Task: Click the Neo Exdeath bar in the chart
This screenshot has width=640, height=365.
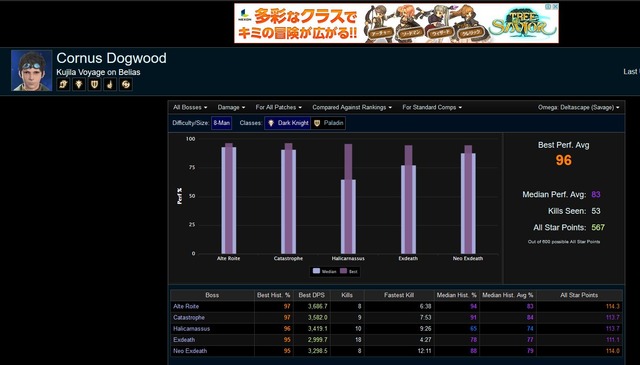Action: tap(468, 200)
